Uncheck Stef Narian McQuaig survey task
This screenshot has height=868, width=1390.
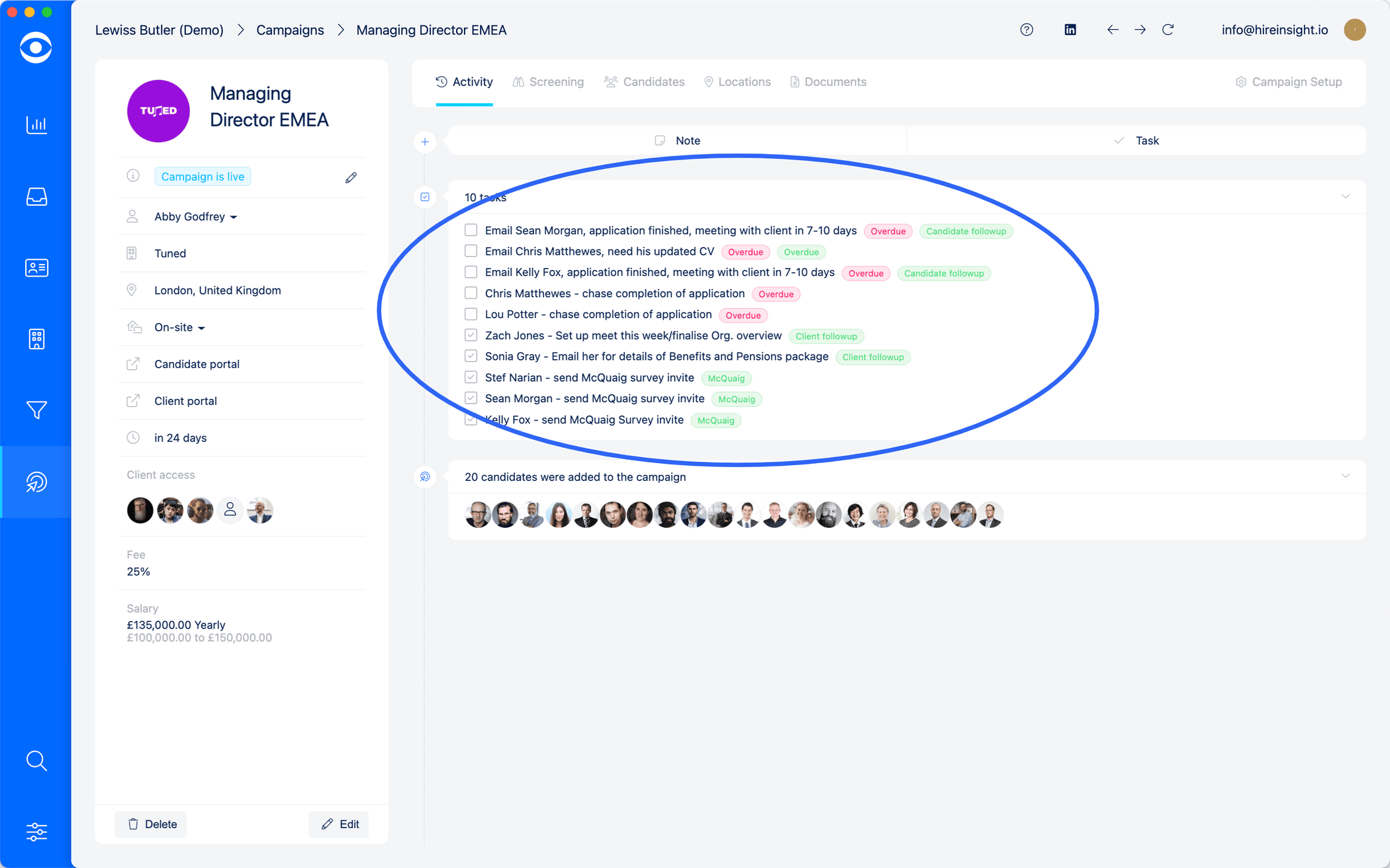pyautogui.click(x=471, y=377)
